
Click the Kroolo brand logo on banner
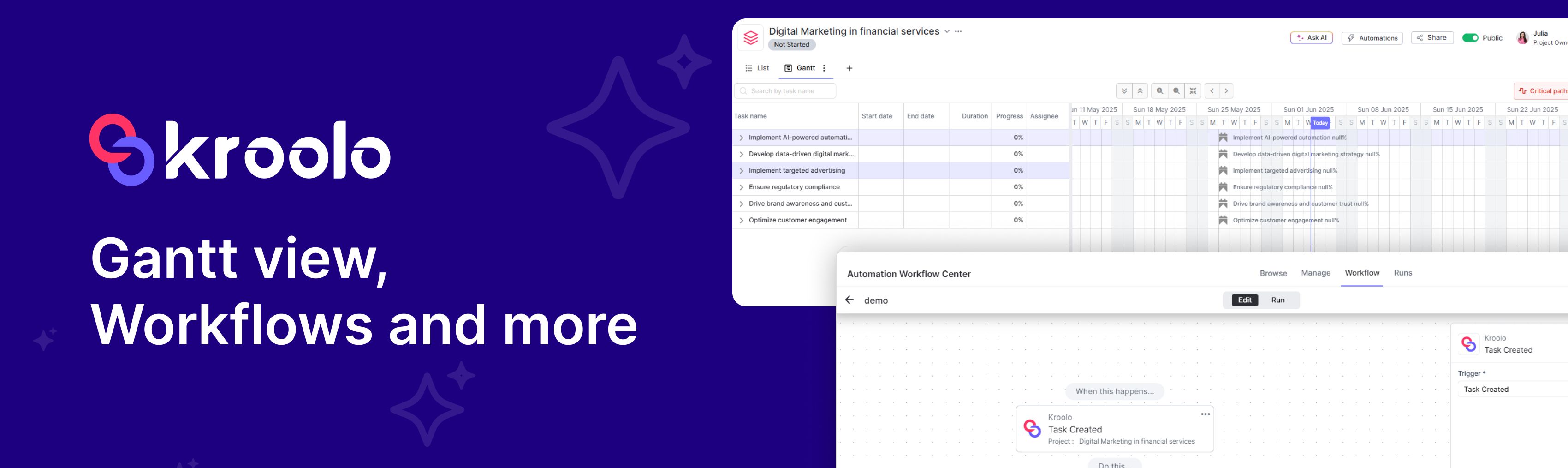click(x=240, y=149)
